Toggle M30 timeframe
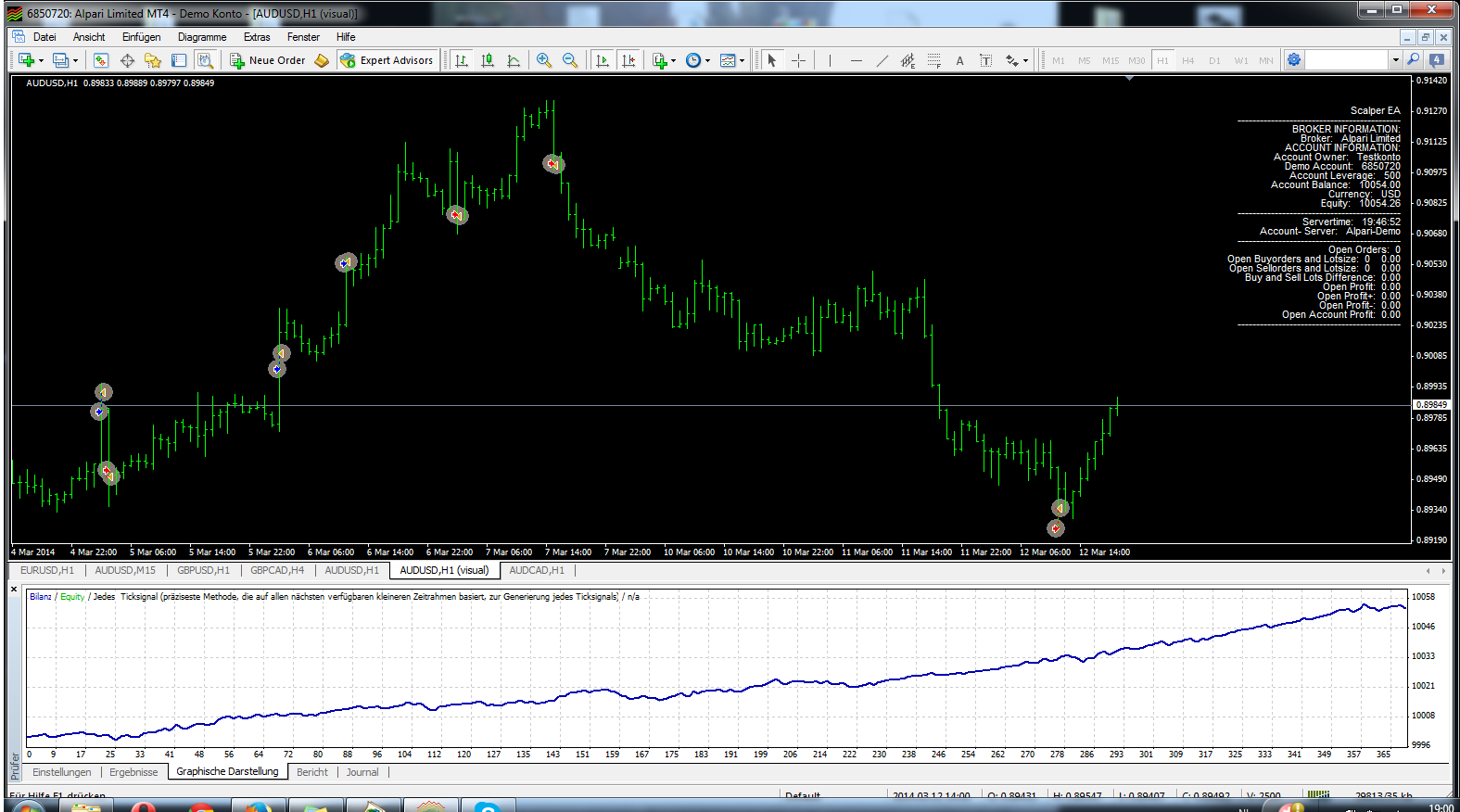Image resolution: width=1460 pixels, height=812 pixels. click(x=1136, y=60)
